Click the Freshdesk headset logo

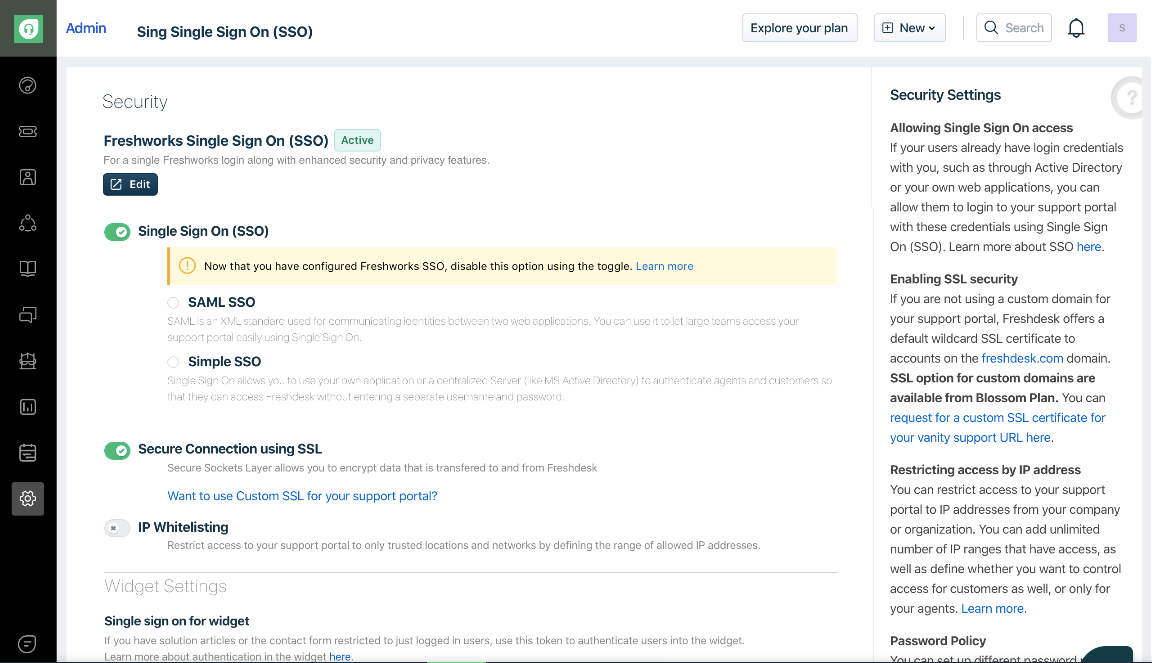(28, 28)
